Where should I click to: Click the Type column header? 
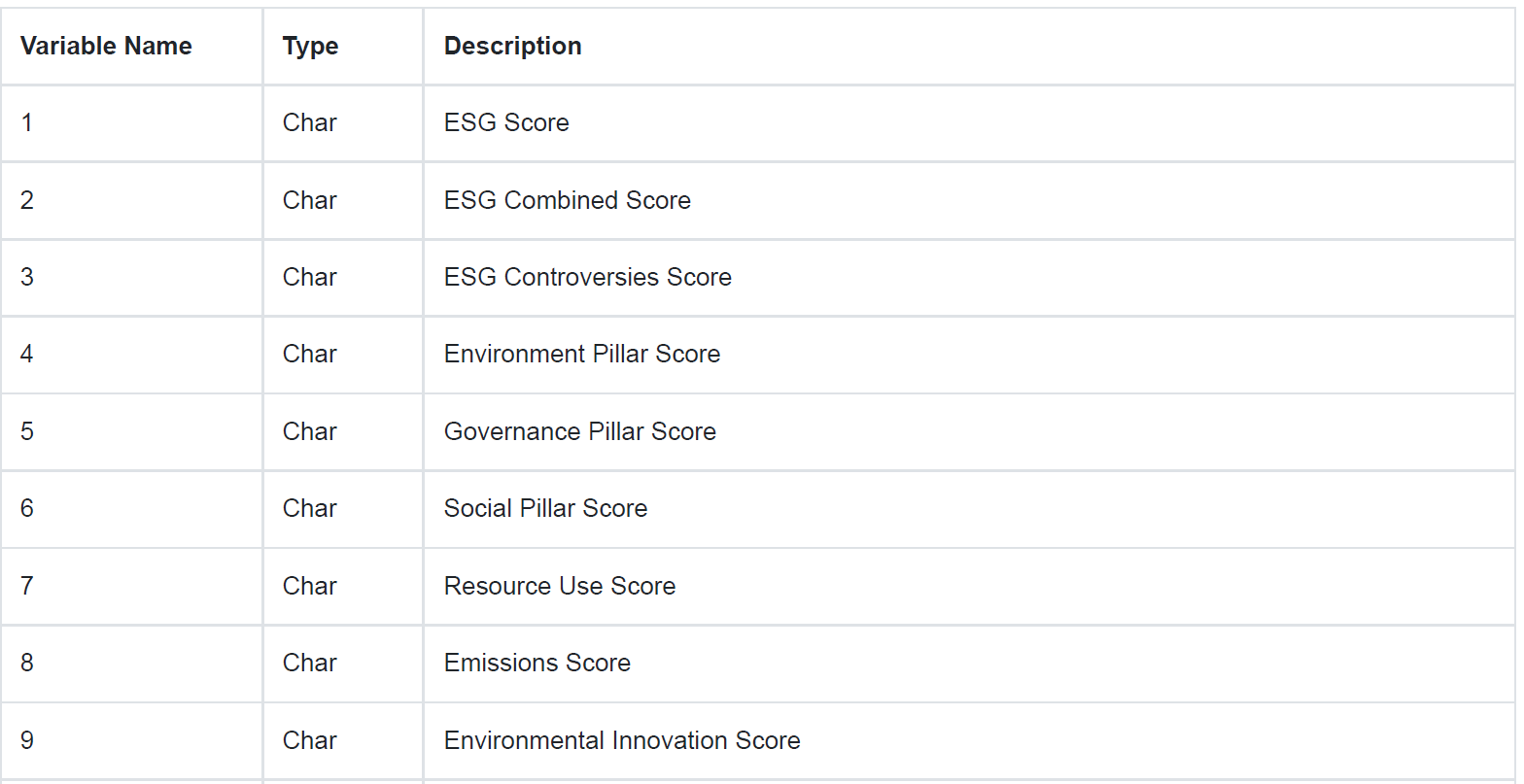[x=310, y=46]
